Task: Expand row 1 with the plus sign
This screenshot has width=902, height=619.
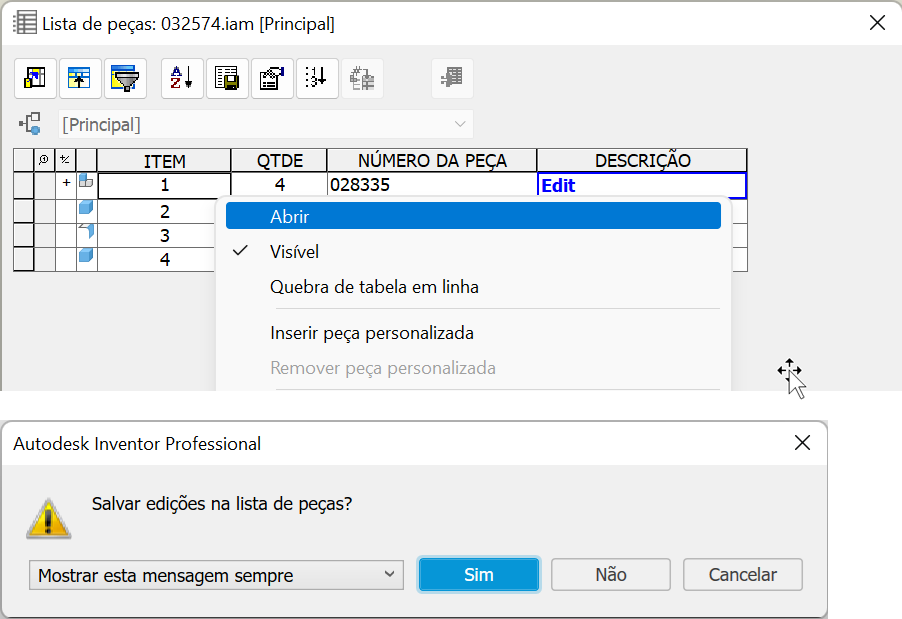Action: 66,182
